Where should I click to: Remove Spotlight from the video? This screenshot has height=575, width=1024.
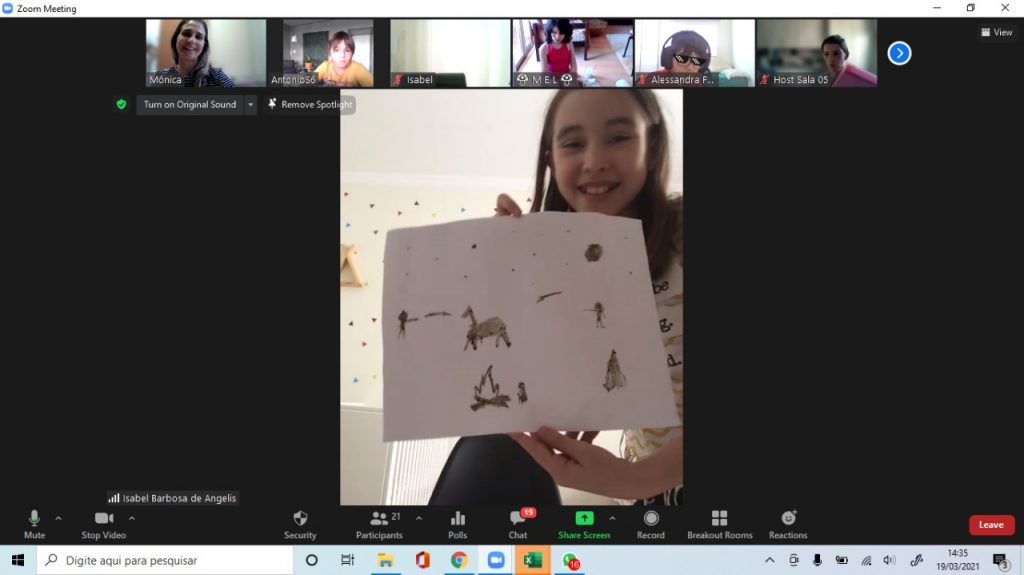pos(310,105)
